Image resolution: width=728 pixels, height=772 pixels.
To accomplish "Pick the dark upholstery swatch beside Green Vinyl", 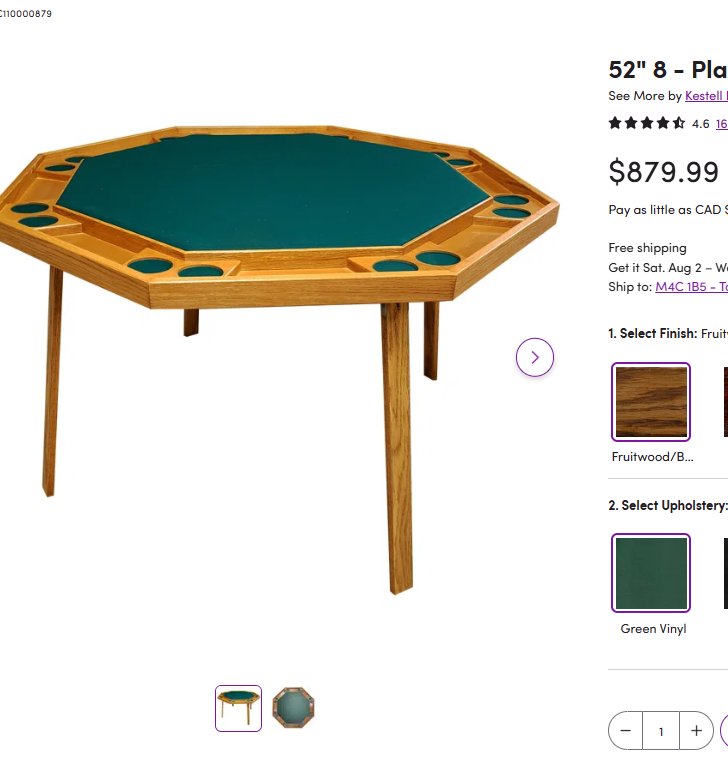I will pyautogui.click(x=726, y=573).
